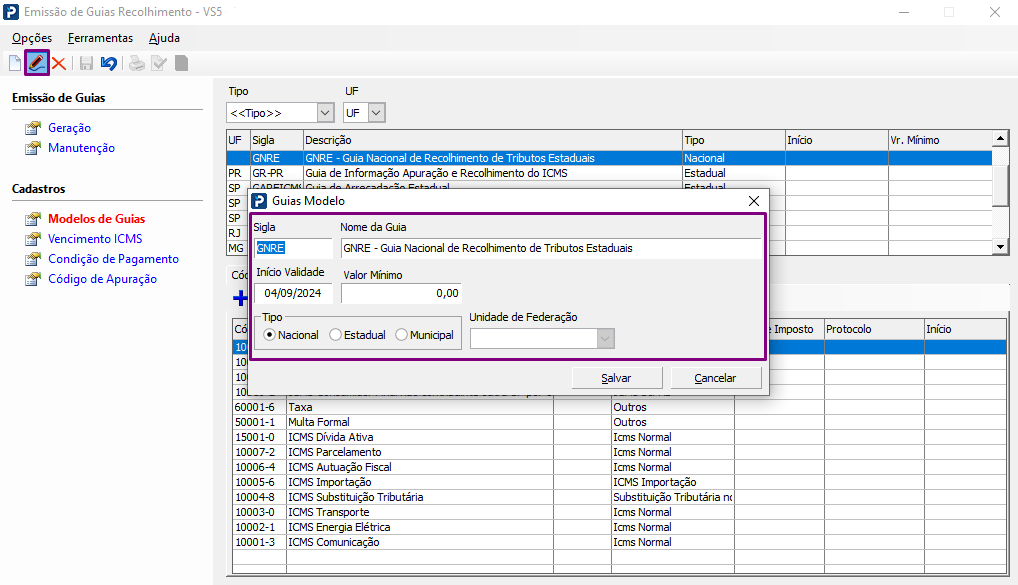Undo changes with the blue arrow icon

click(108, 63)
